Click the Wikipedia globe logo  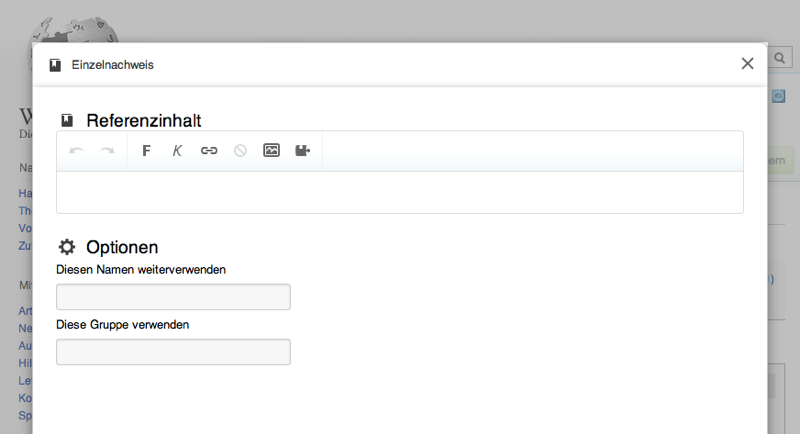pyautogui.click(x=75, y=31)
